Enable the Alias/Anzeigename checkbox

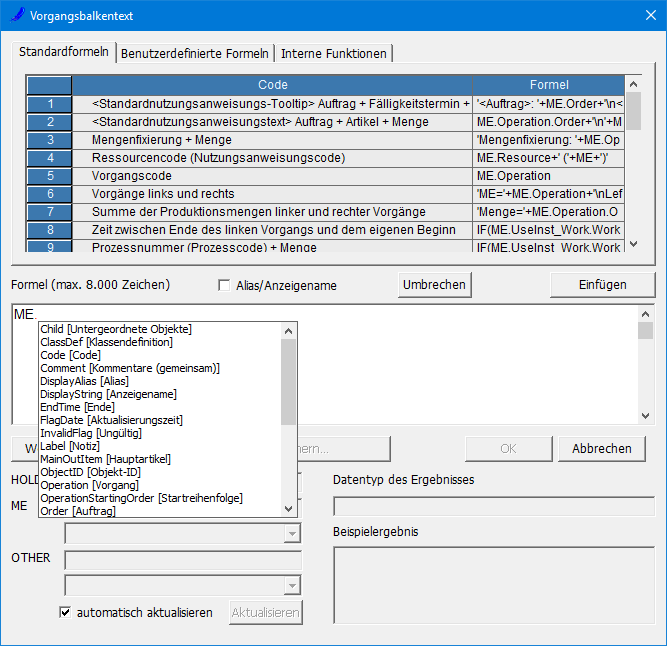[x=224, y=286]
